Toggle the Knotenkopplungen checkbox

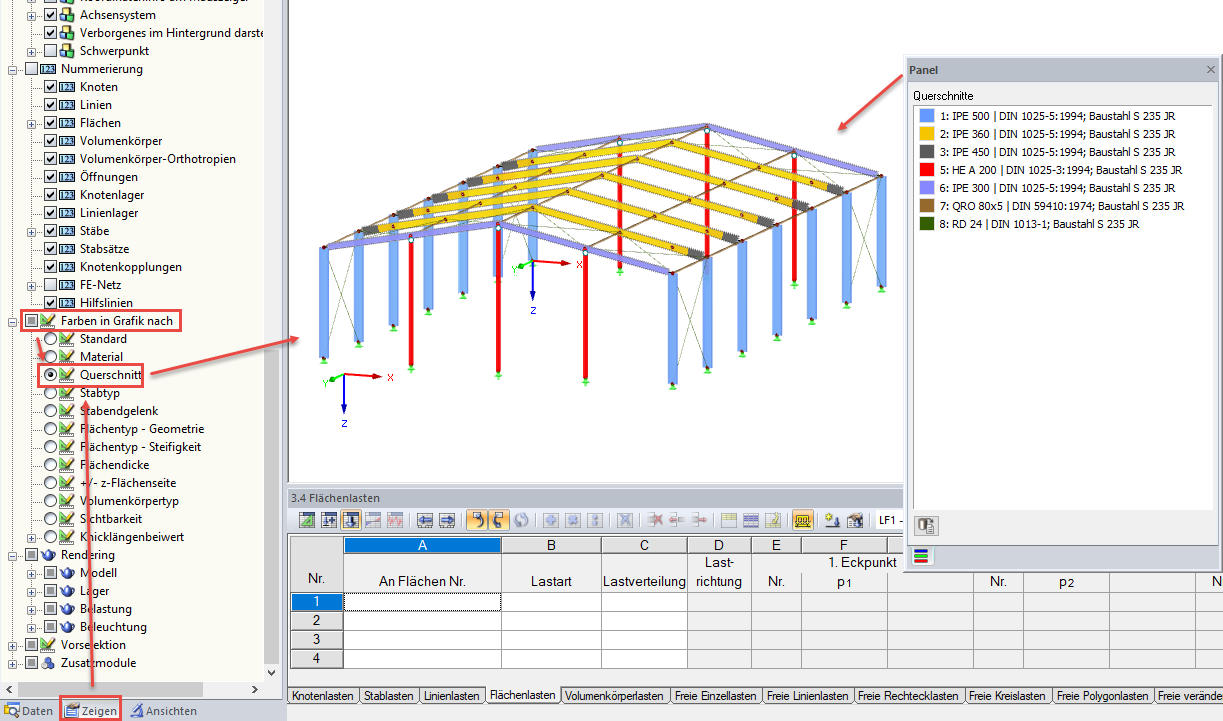pos(50,267)
